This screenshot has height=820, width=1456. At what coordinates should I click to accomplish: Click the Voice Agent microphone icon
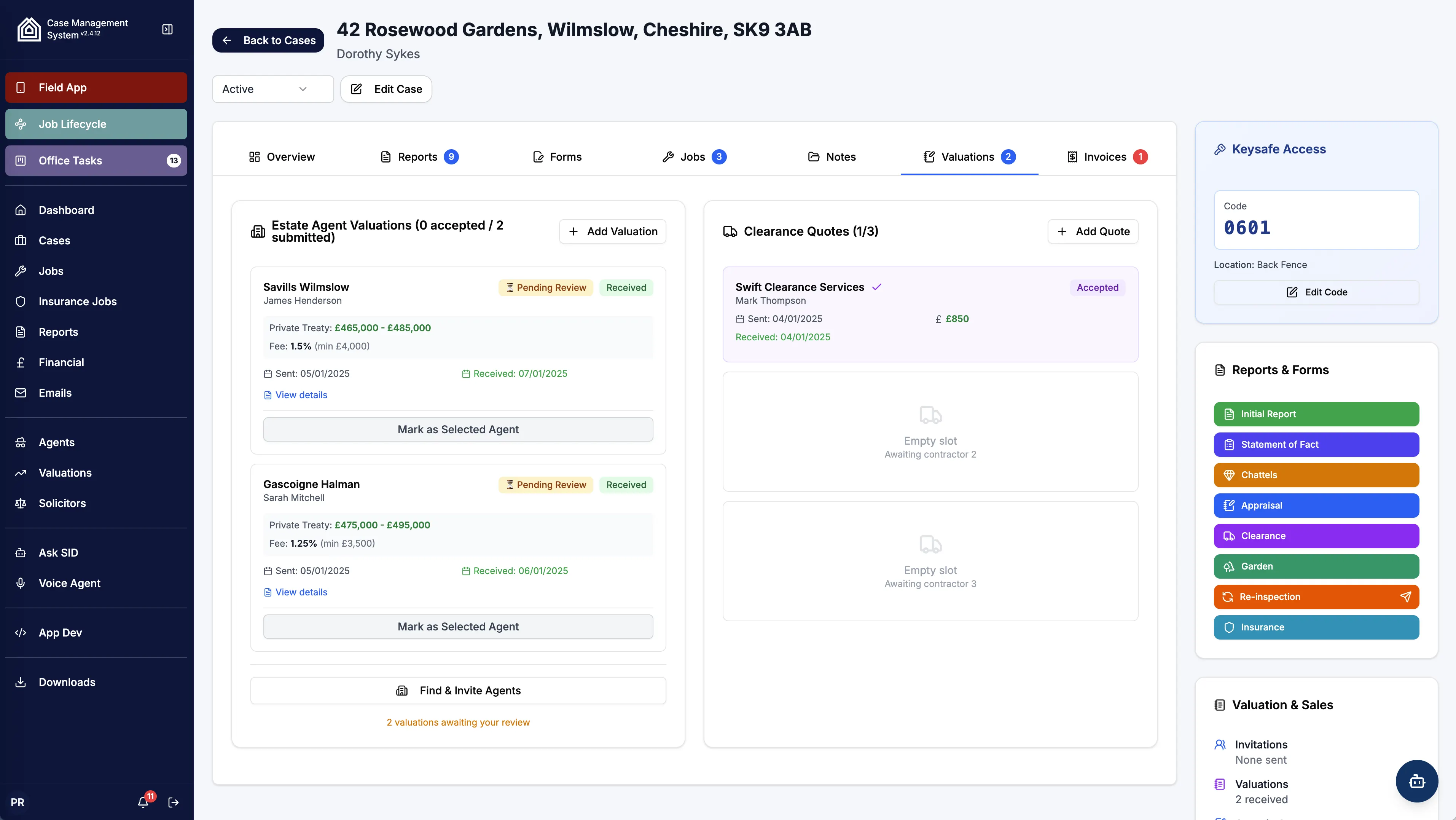click(21, 583)
